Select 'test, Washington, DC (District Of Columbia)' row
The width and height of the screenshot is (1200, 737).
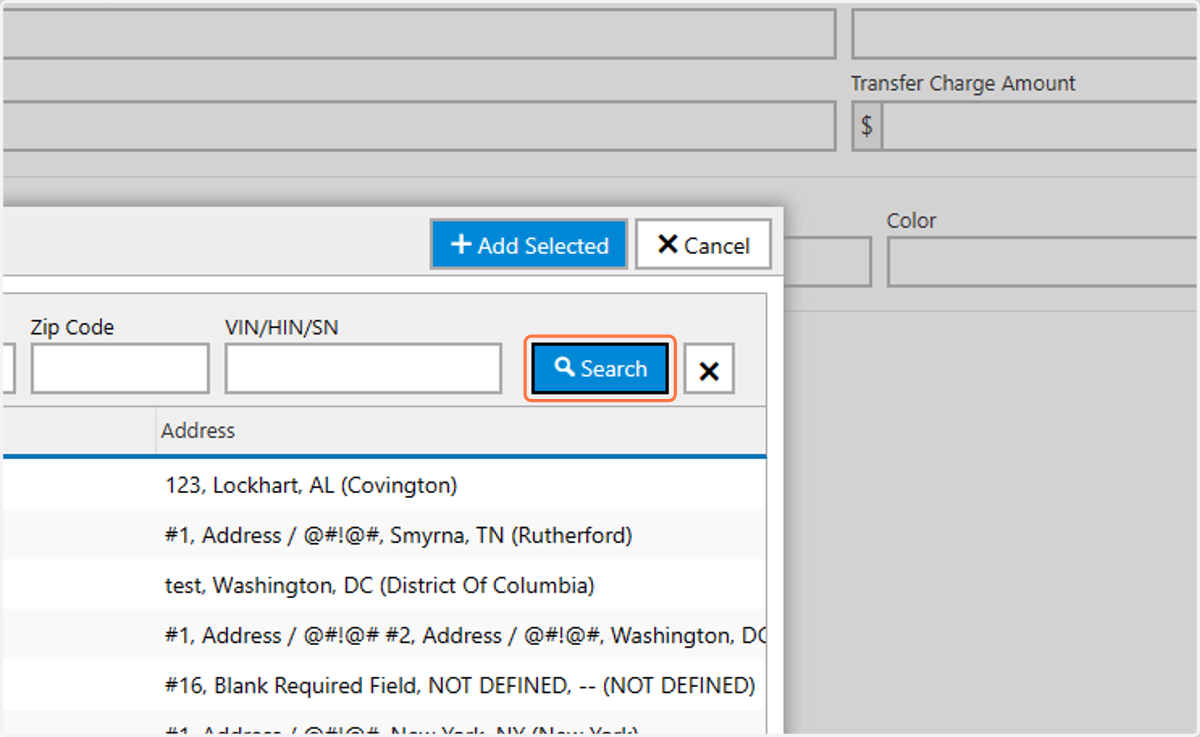[385, 585]
